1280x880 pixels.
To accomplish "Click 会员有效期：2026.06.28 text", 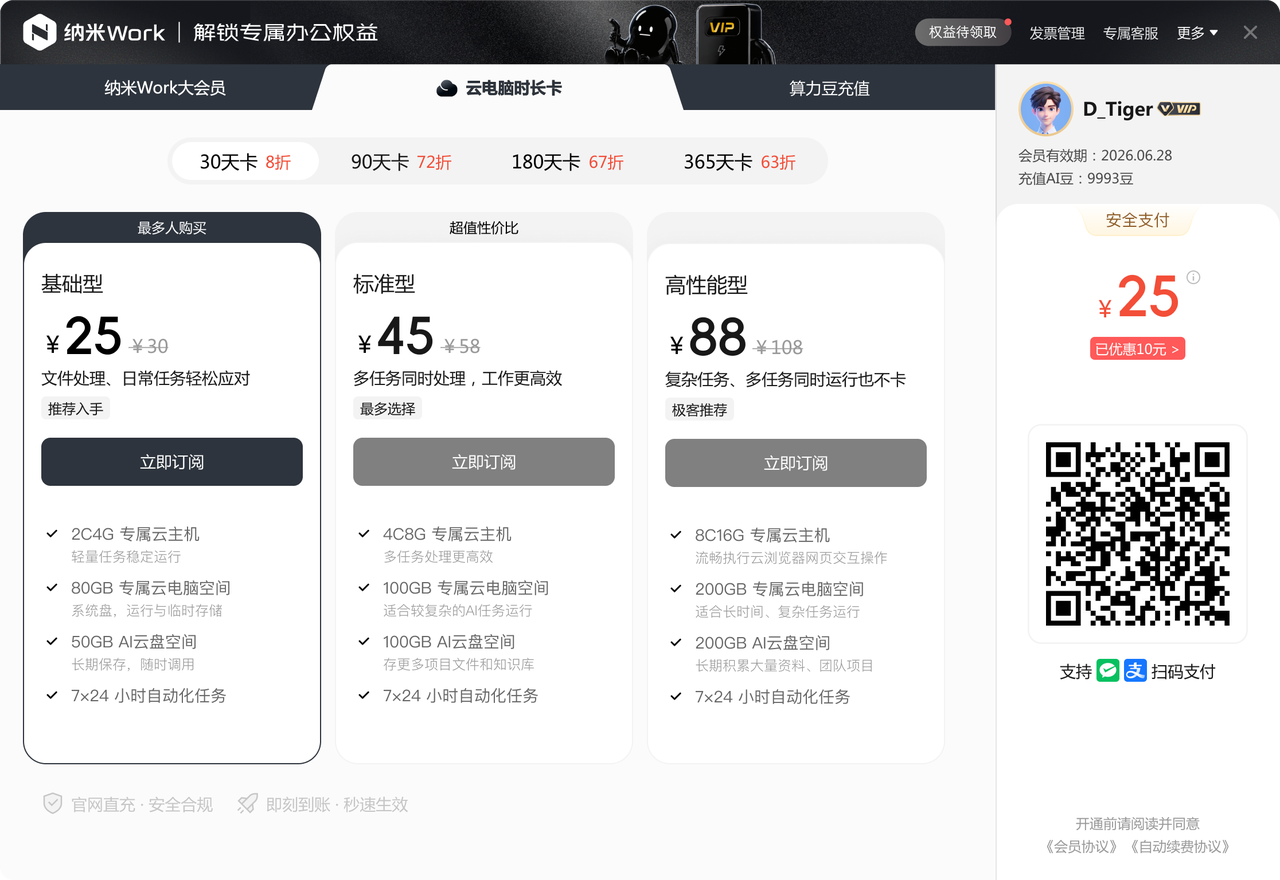I will pyautogui.click(x=1095, y=155).
